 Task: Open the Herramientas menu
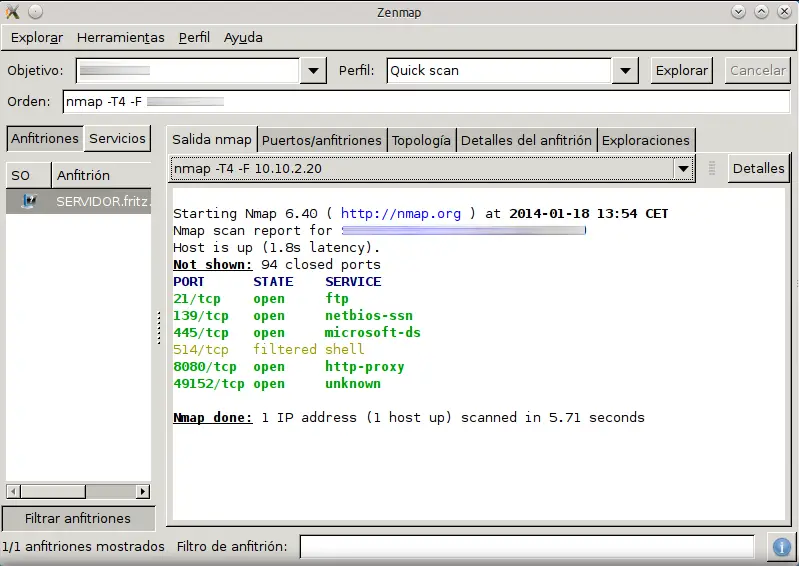click(x=121, y=38)
